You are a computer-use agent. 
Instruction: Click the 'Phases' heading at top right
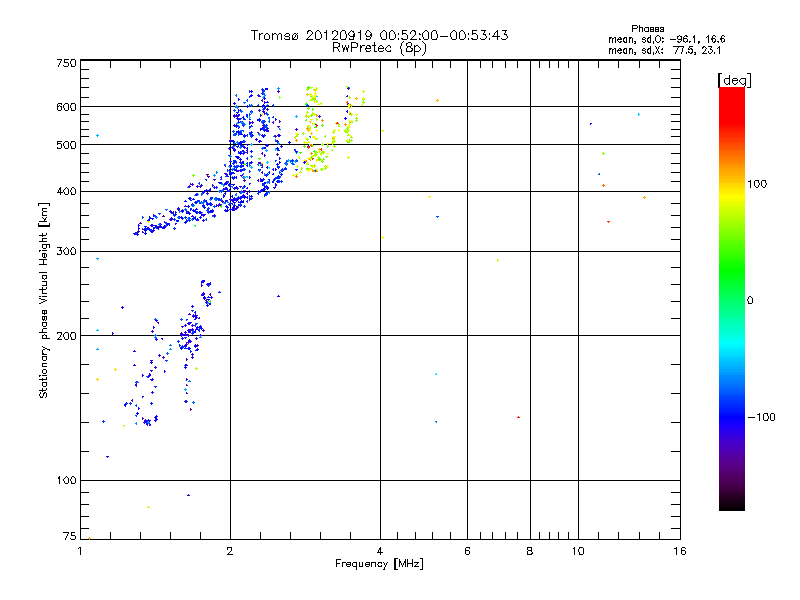[x=647, y=29]
